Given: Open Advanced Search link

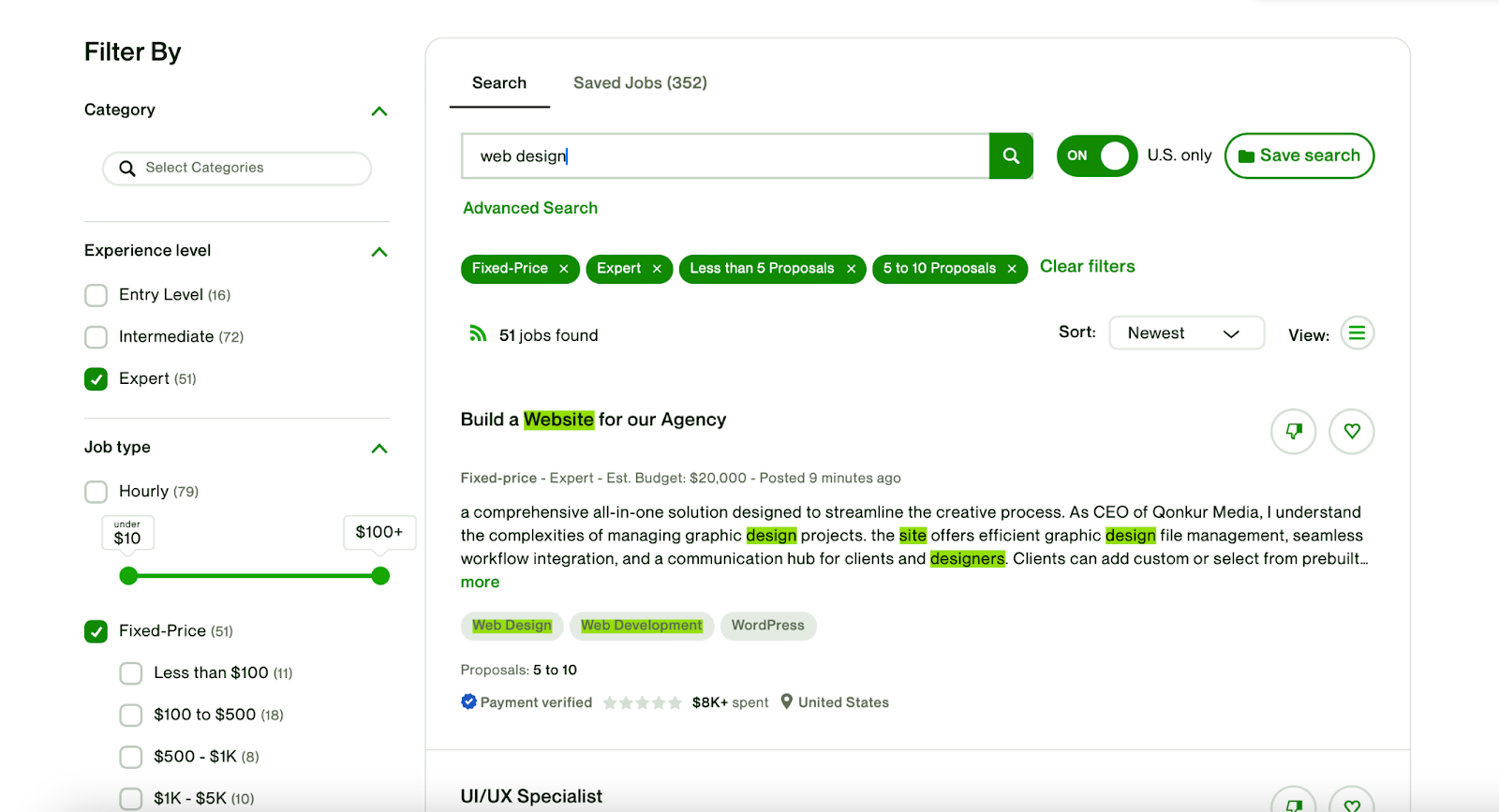Looking at the screenshot, I should pyautogui.click(x=530, y=208).
